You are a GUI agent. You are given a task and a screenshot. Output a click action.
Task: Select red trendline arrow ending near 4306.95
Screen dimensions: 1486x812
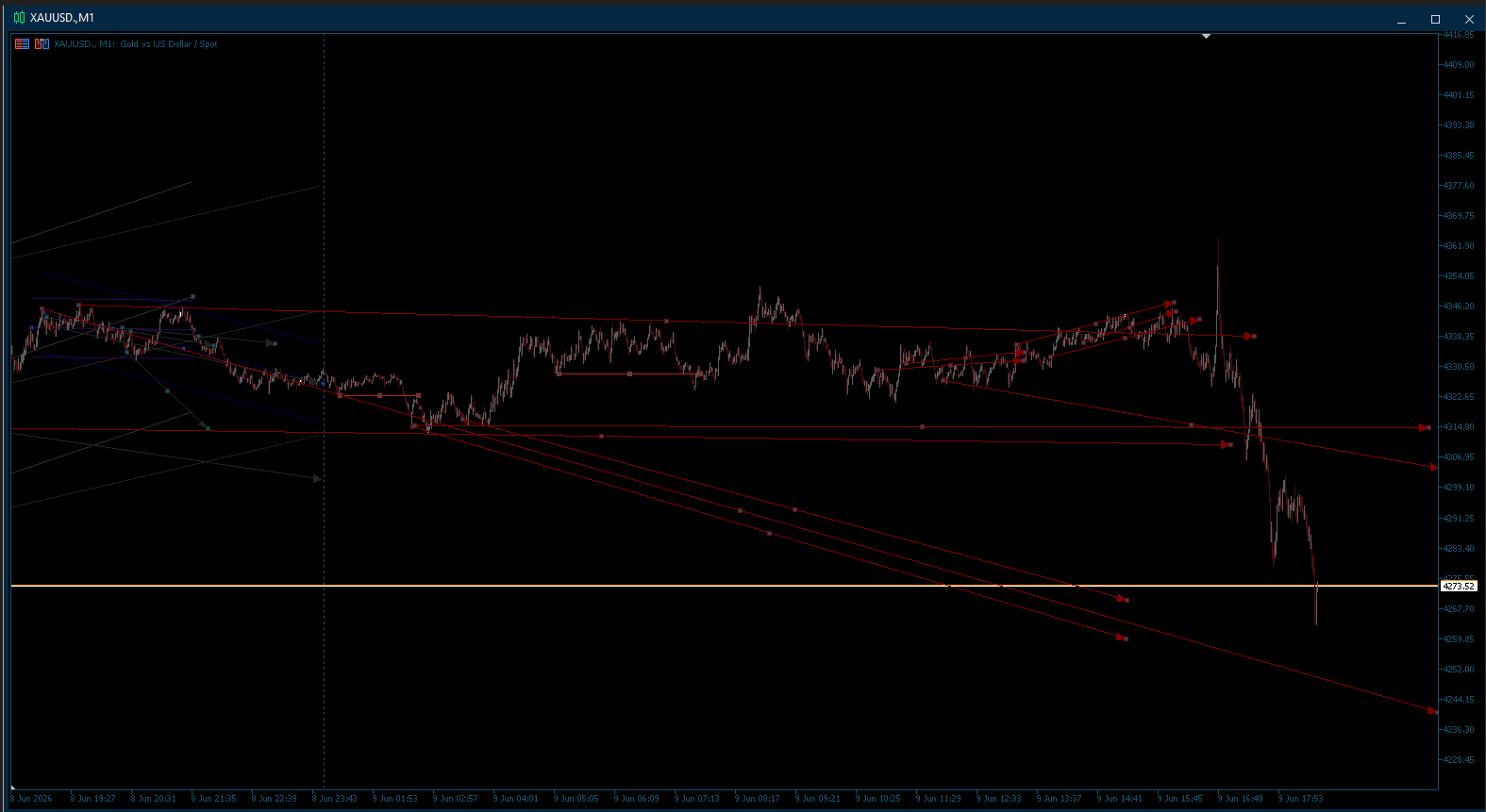[x=1432, y=467]
